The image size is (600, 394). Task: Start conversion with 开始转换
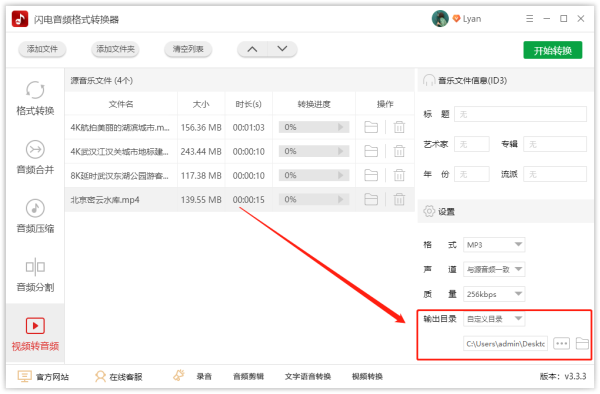coord(553,50)
